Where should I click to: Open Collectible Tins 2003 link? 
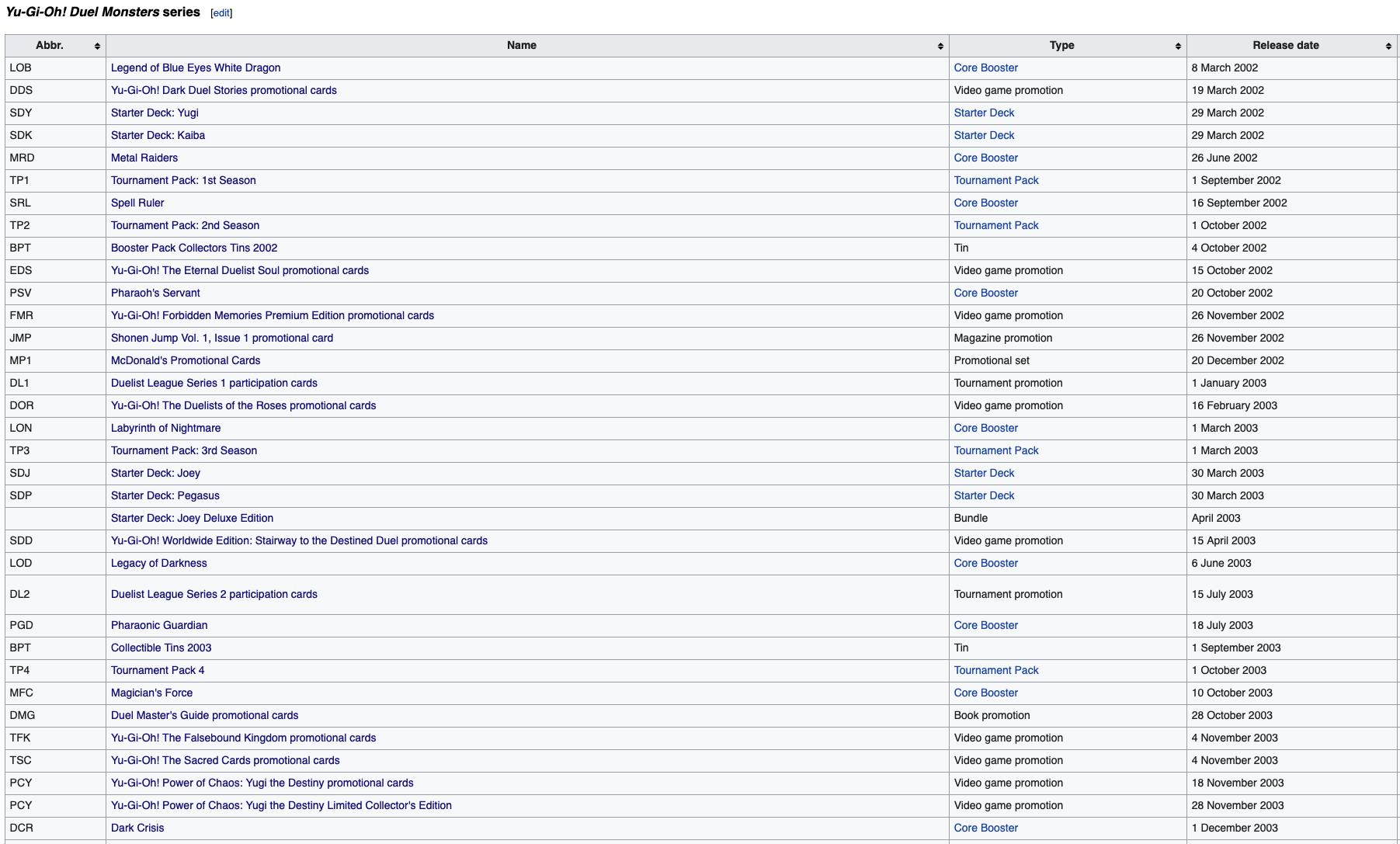[x=161, y=648]
